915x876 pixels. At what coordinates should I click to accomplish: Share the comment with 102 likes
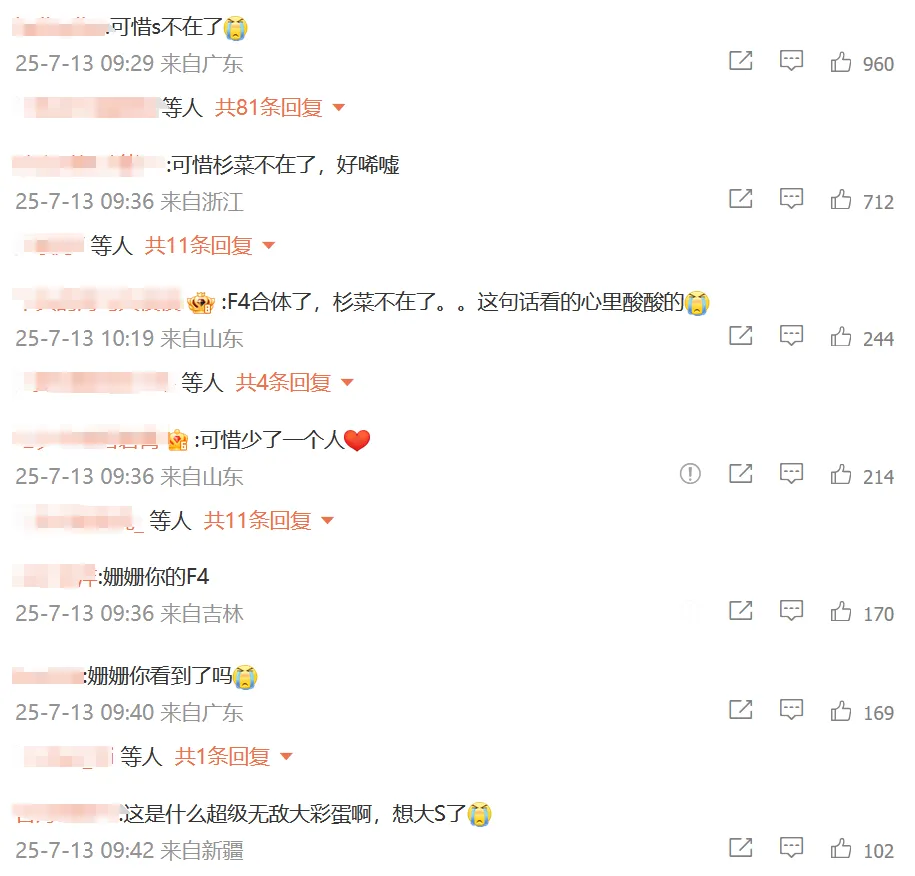[x=741, y=847]
